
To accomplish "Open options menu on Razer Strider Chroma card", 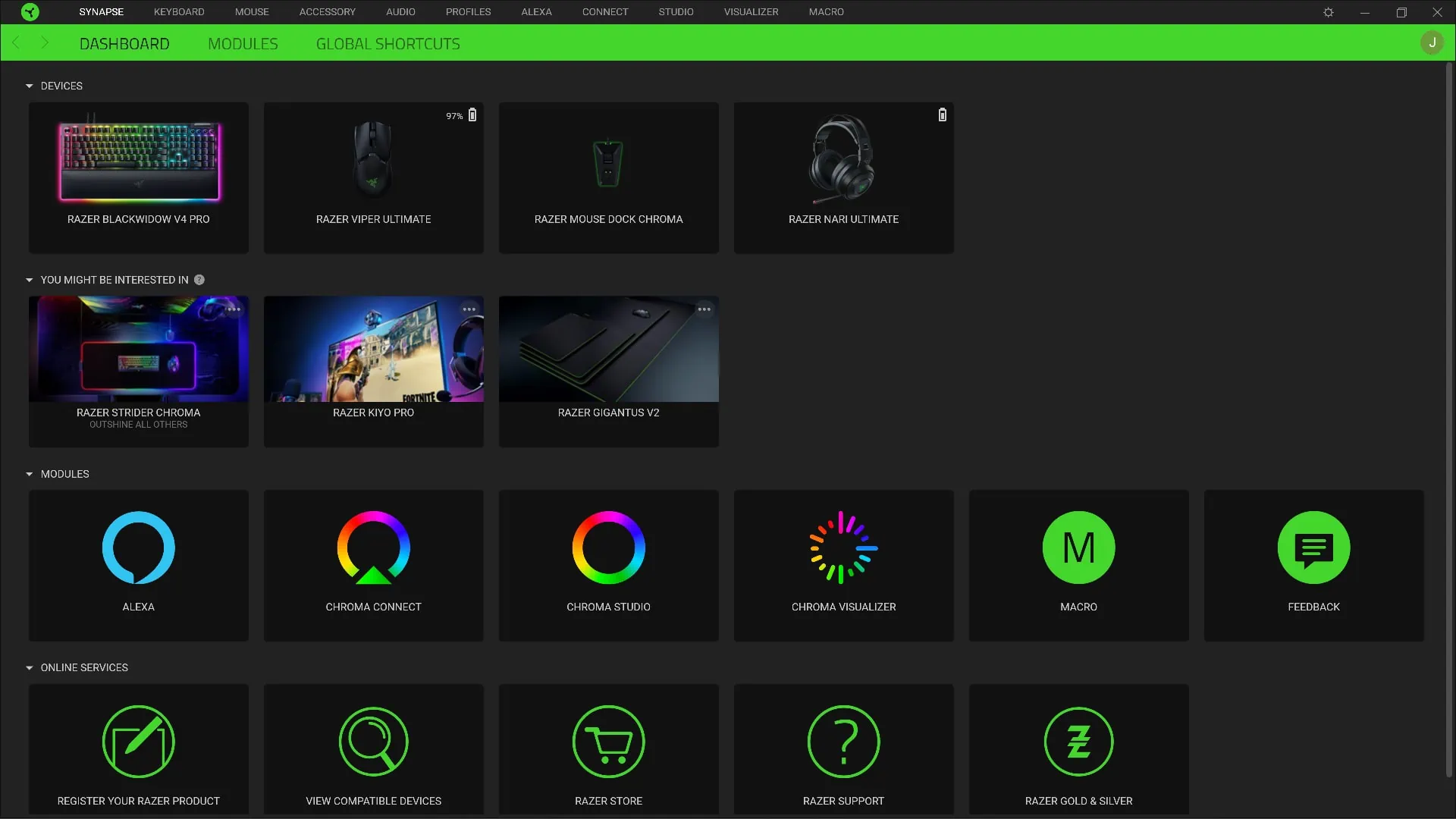I will coord(234,309).
